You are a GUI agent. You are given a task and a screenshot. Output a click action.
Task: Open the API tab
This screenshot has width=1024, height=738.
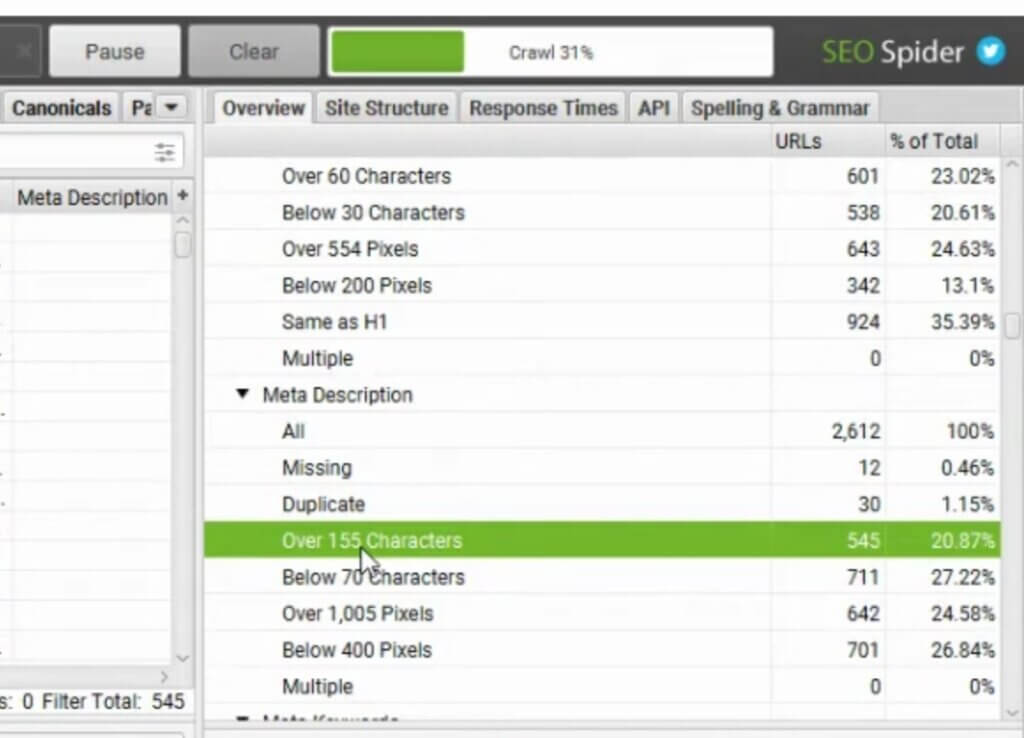[x=654, y=108]
